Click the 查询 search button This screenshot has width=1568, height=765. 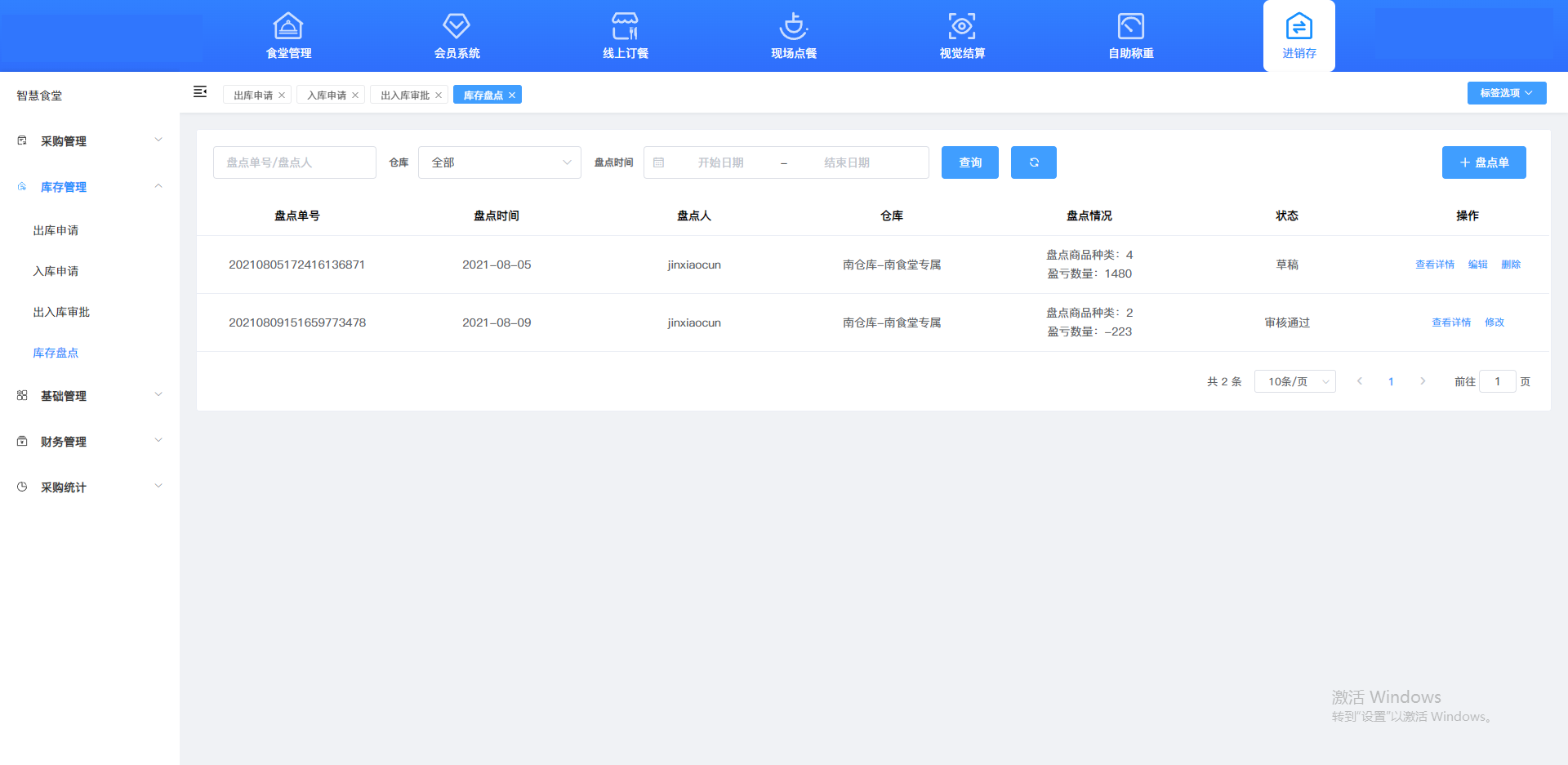point(969,162)
